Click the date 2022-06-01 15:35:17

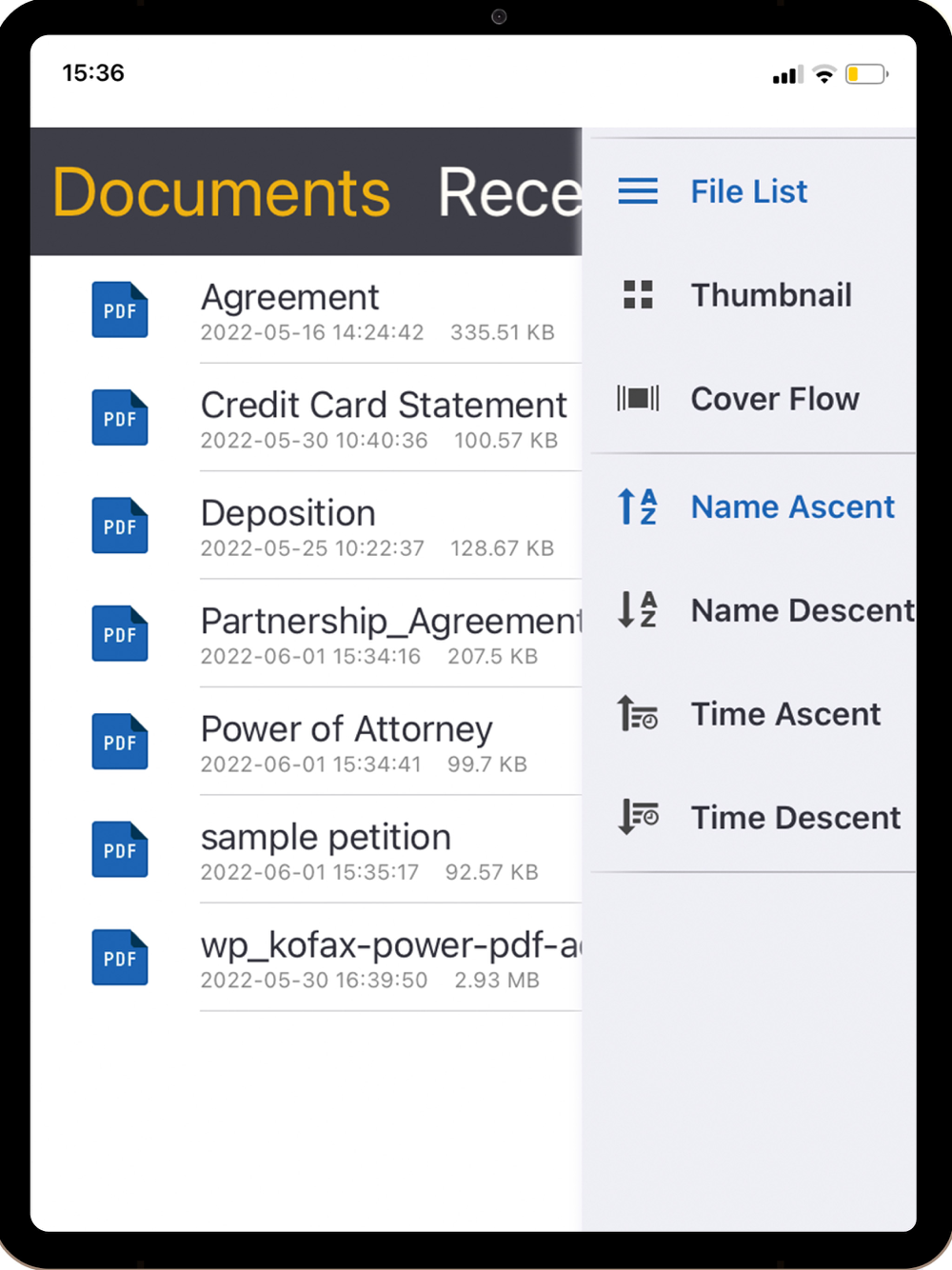click(309, 872)
